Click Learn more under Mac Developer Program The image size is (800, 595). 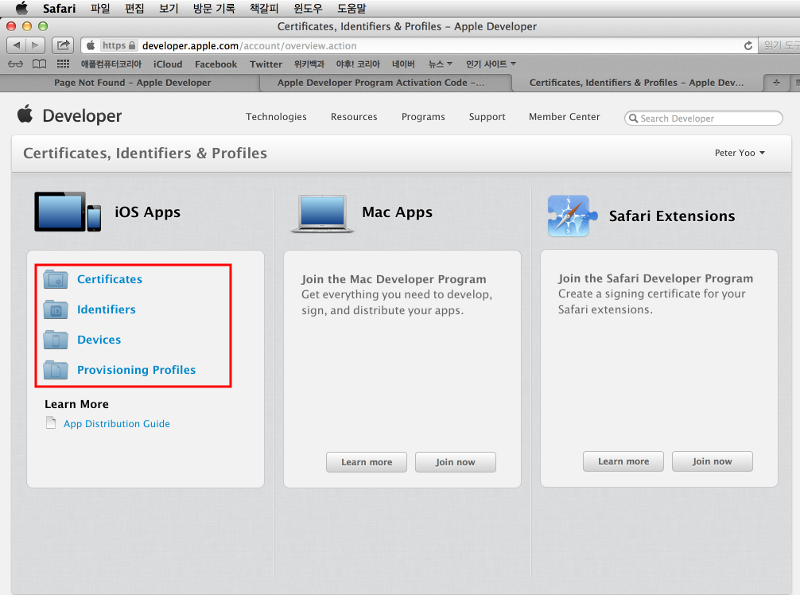pos(366,462)
